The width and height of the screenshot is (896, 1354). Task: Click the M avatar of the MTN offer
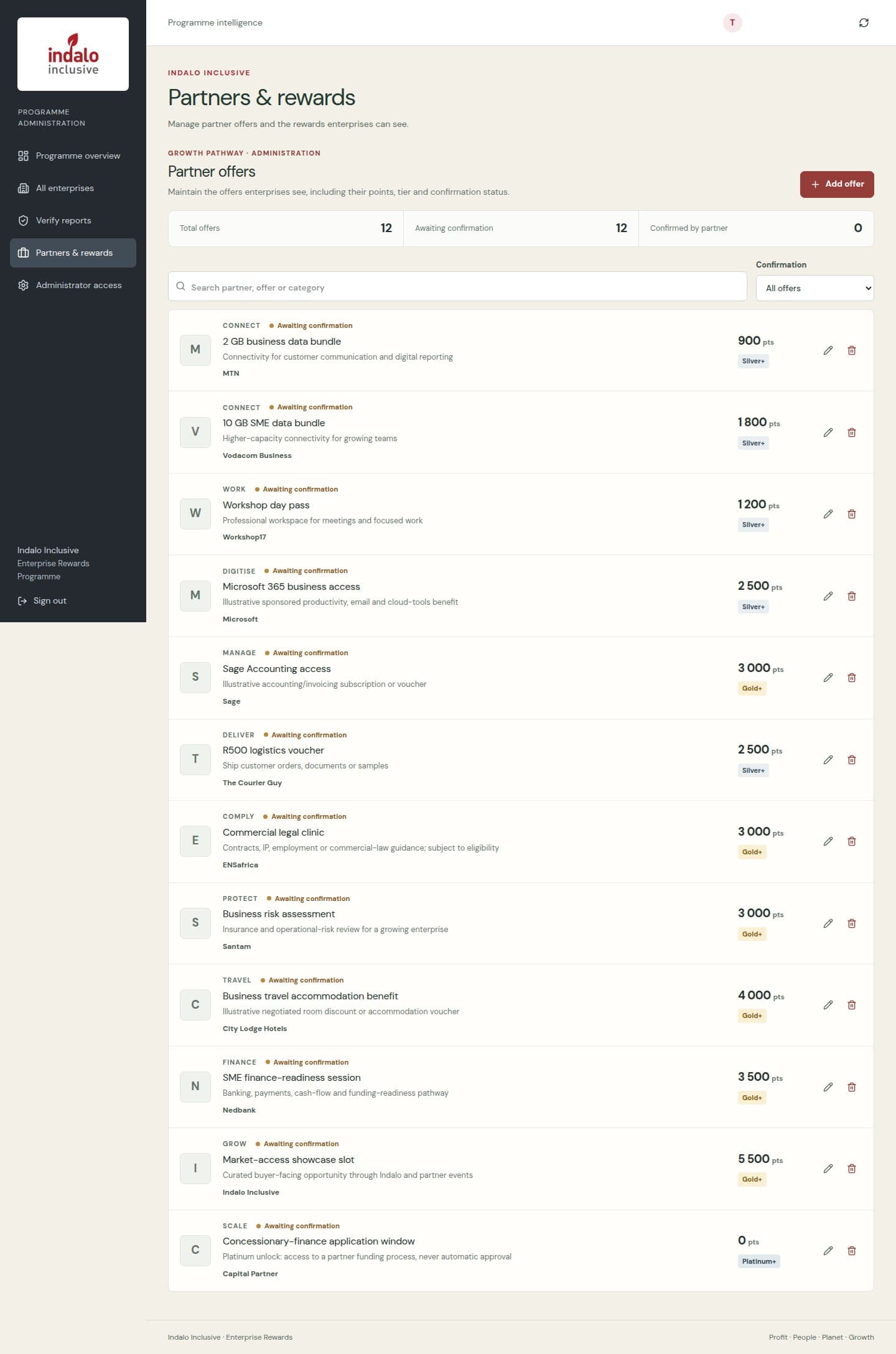pyautogui.click(x=195, y=350)
